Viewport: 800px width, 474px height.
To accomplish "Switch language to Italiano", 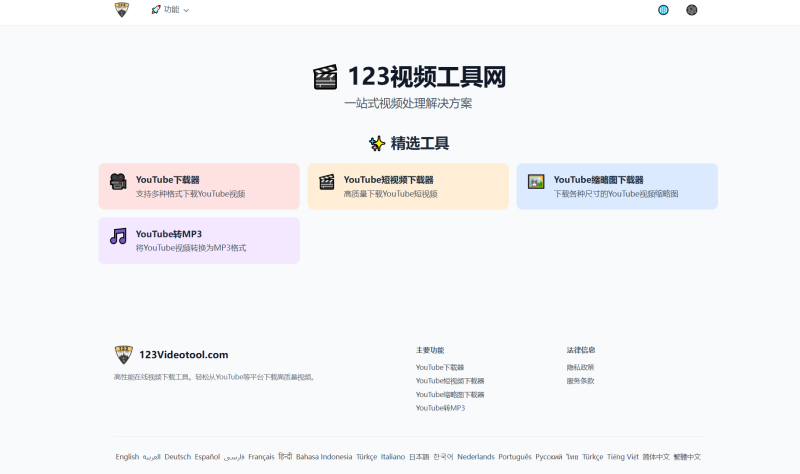I will [x=393, y=457].
